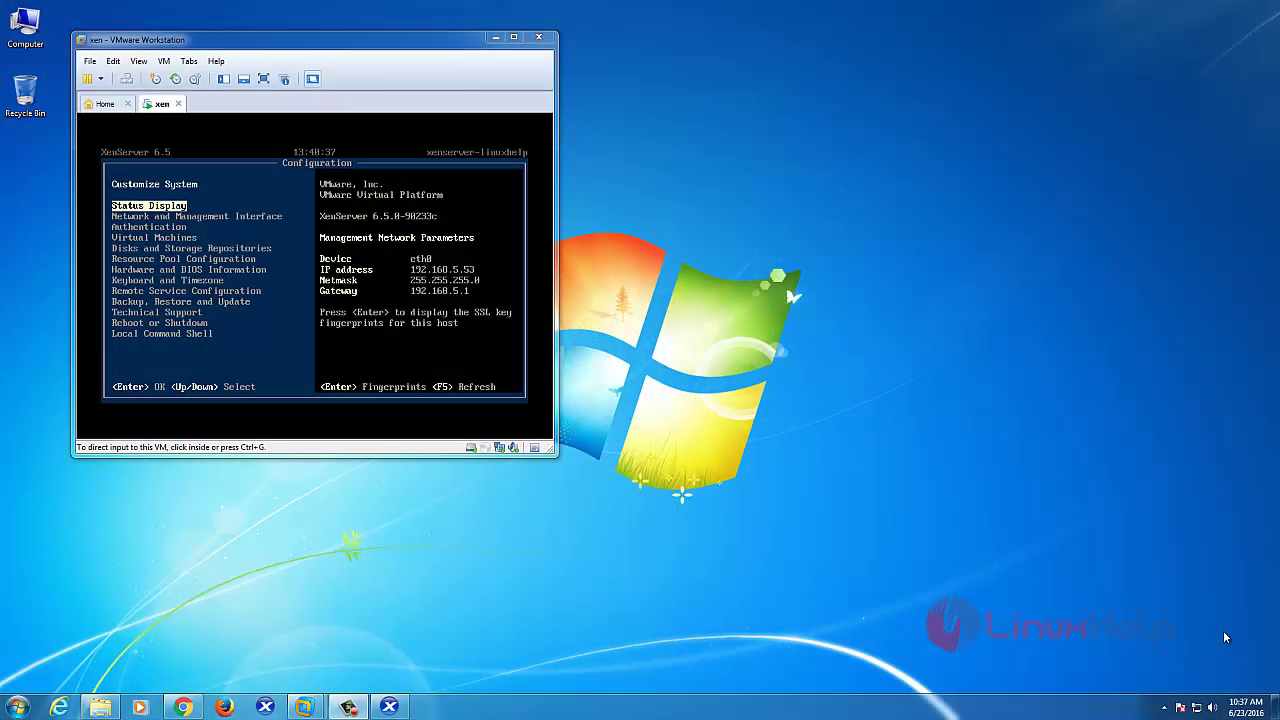
Task: Open Google Chrome from the taskbar
Action: [183, 707]
